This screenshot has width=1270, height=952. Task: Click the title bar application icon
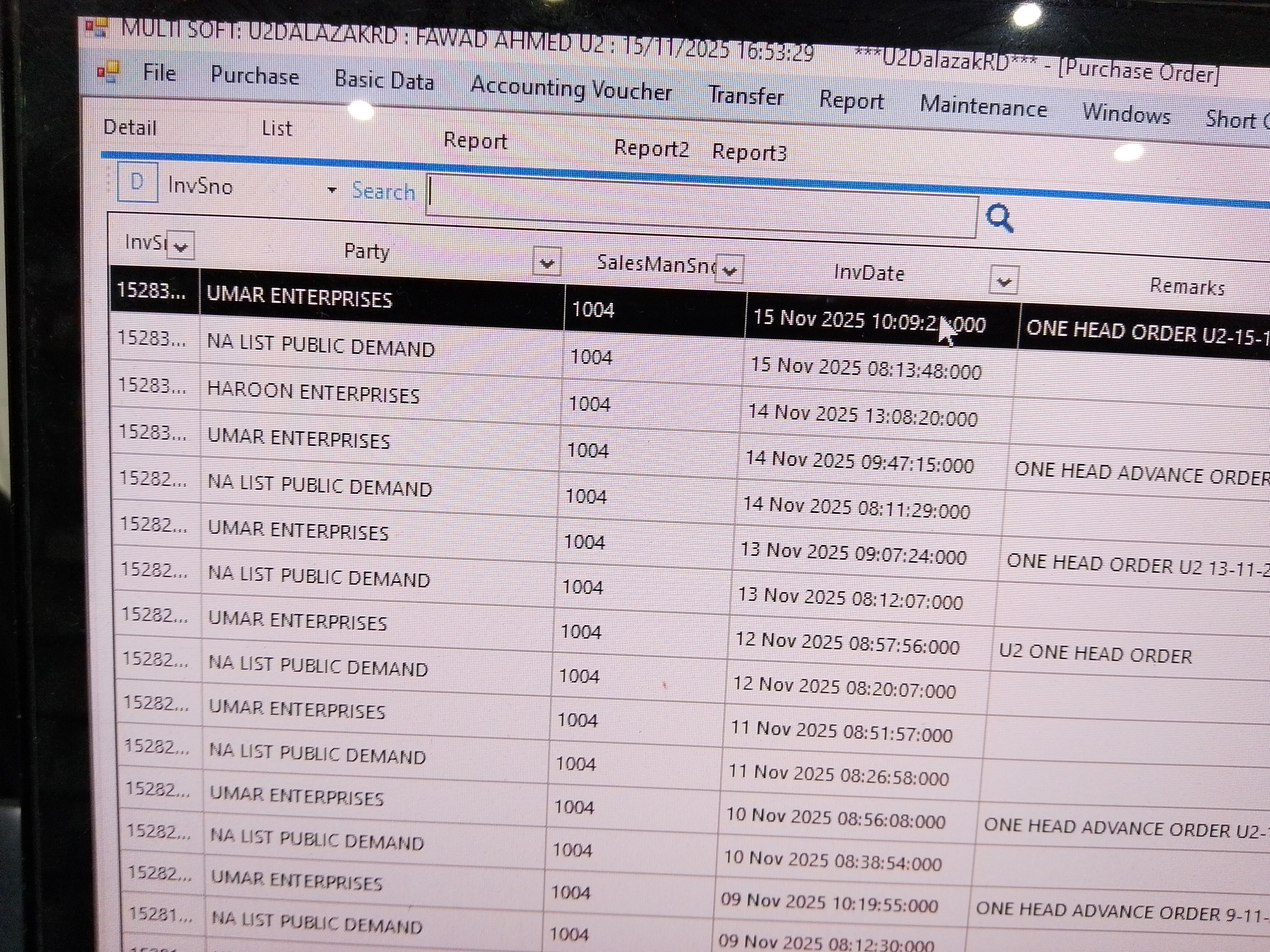tap(96, 27)
